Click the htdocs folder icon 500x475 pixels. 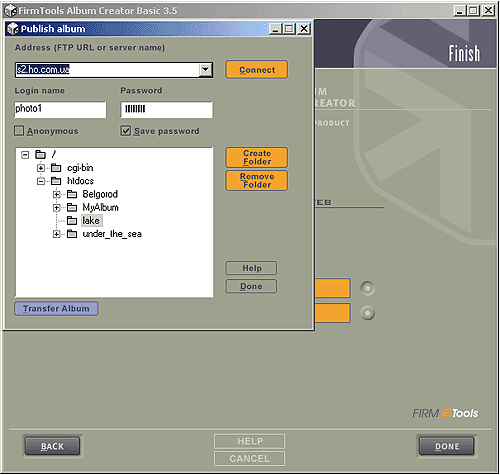click(56, 181)
